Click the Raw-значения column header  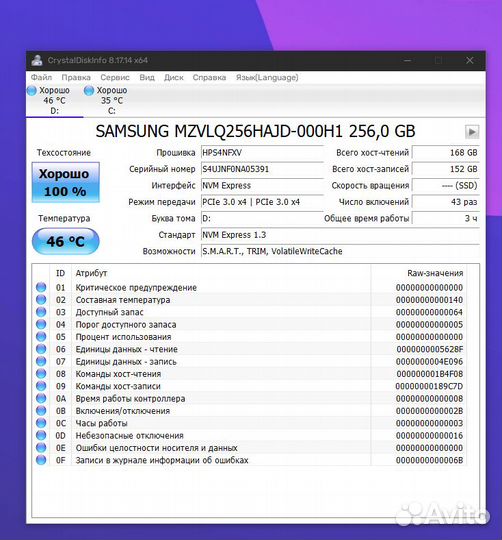419,273
